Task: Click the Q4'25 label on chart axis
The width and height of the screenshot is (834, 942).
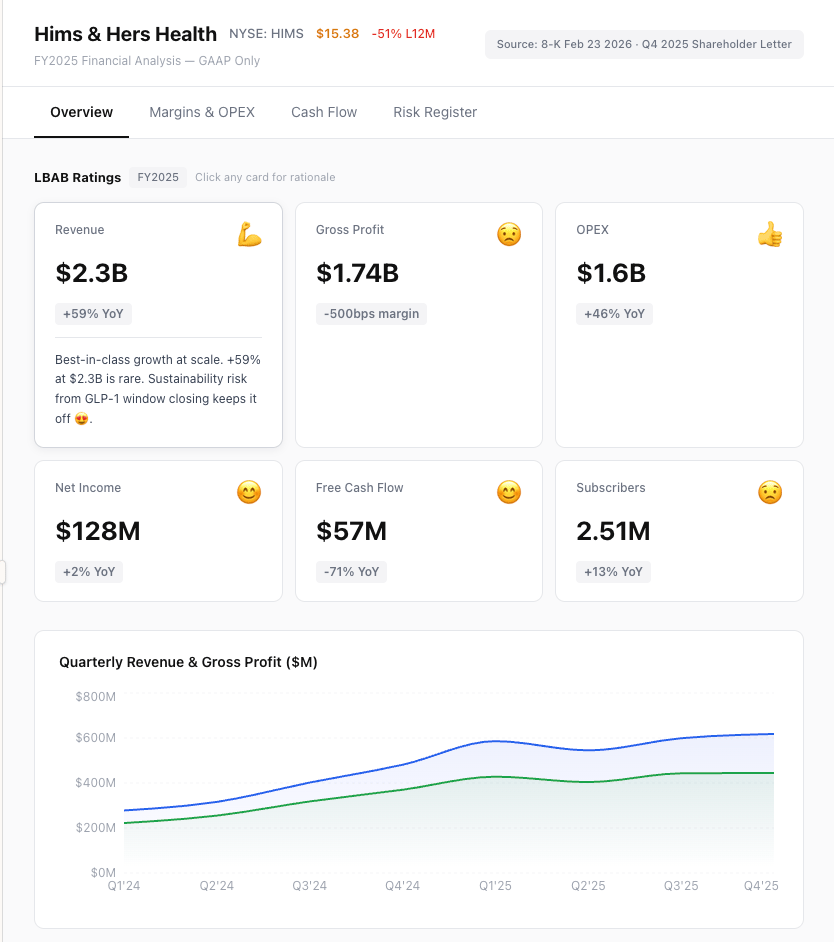Action: pos(761,886)
